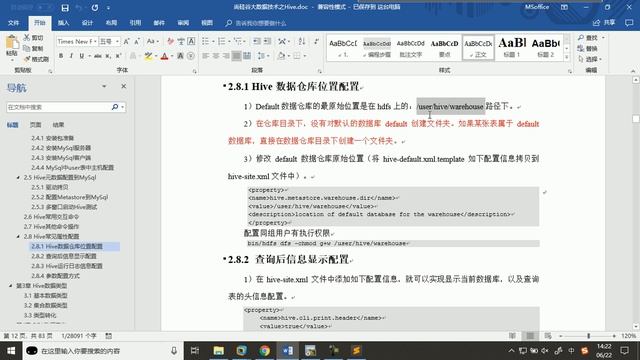Click the Multilevel list icon
This screenshot has height=360, width=640.
[239, 41]
